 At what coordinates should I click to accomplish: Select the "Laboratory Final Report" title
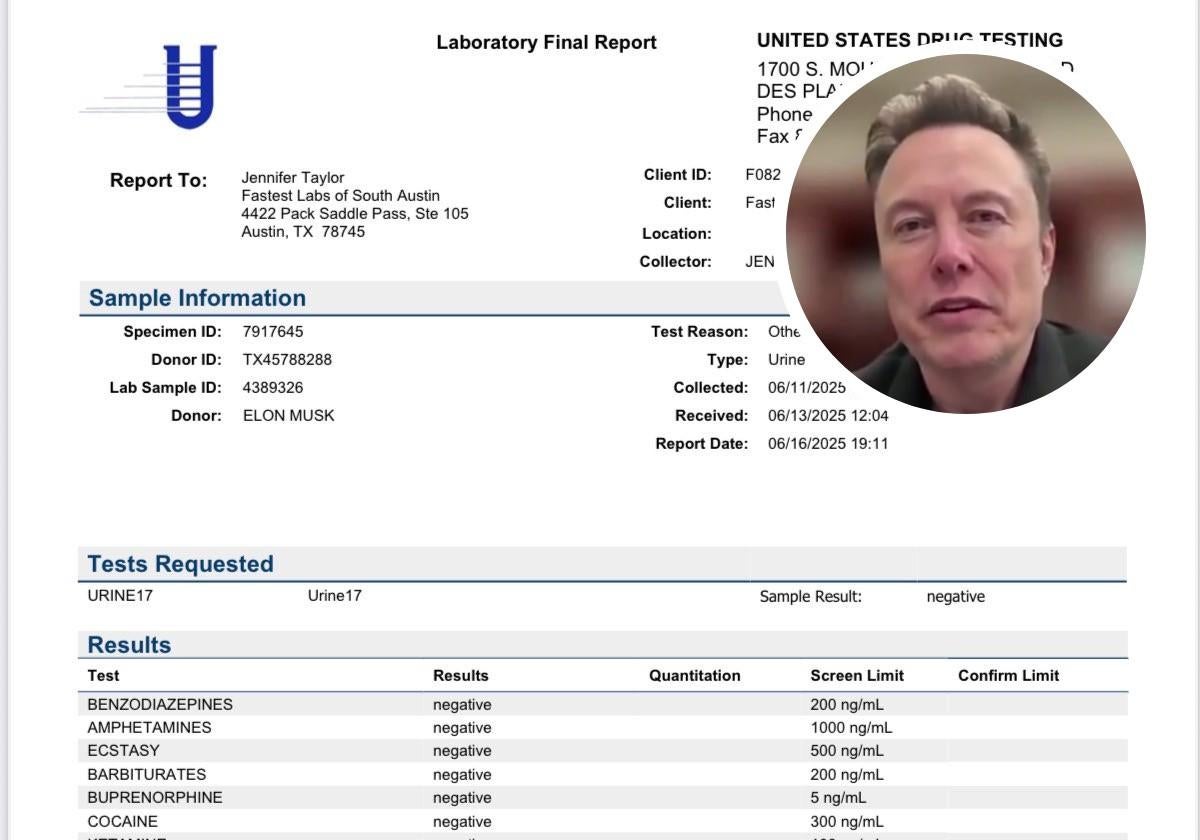pos(546,43)
